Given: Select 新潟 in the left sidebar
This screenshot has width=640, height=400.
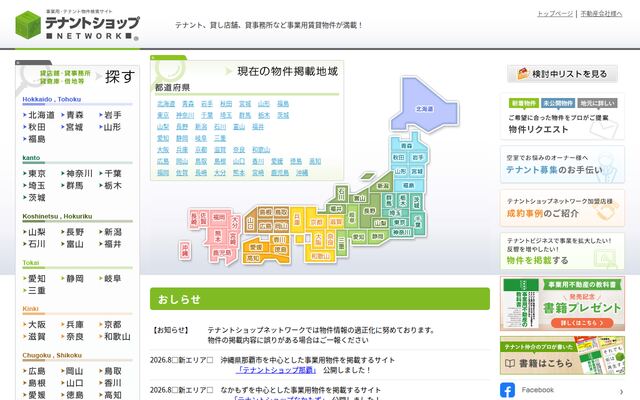Looking at the screenshot, I should [x=113, y=232].
